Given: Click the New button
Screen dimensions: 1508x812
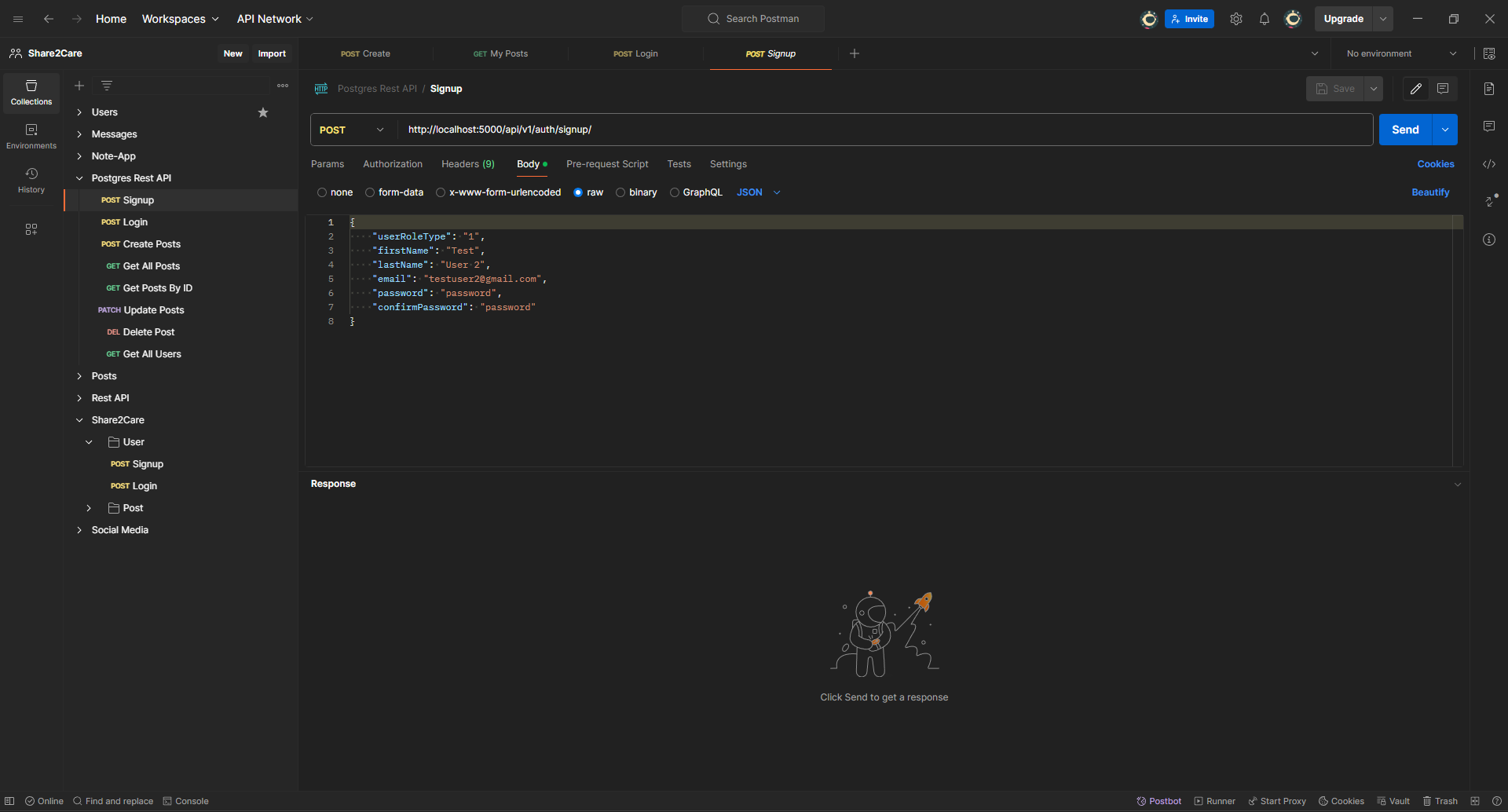Looking at the screenshot, I should (232, 53).
